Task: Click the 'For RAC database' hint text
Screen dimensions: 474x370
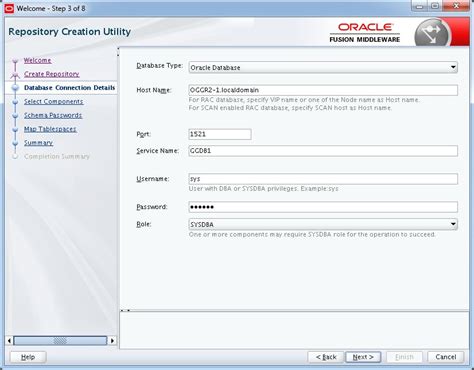Action: pyautogui.click(x=304, y=100)
